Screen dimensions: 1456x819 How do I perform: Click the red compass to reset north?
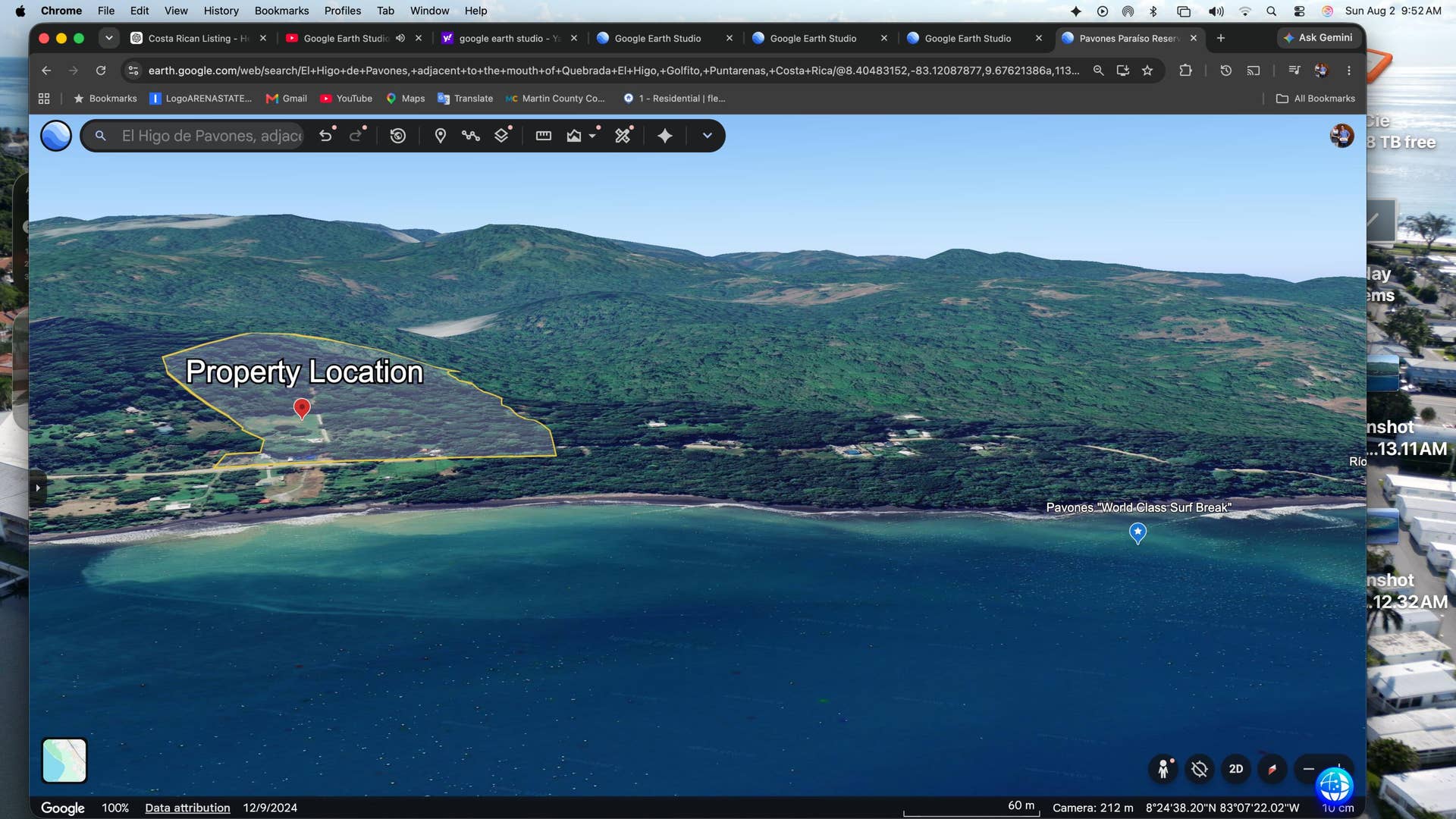click(1272, 769)
